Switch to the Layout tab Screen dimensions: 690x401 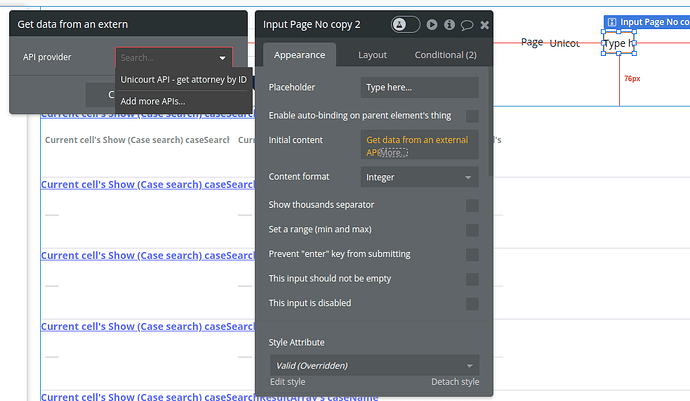pyautogui.click(x=372, y=55)
